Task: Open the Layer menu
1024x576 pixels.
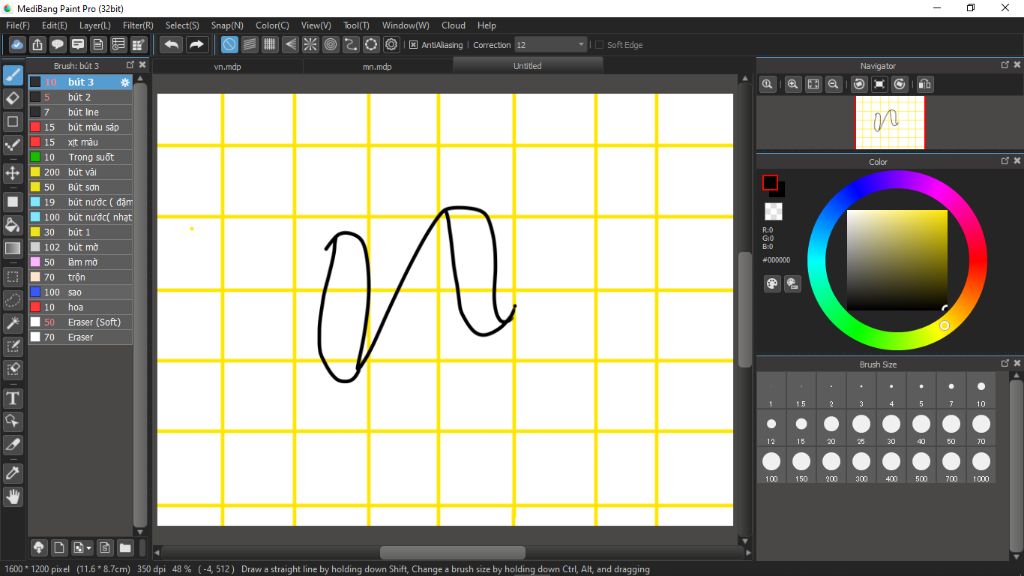Action: 95,25
